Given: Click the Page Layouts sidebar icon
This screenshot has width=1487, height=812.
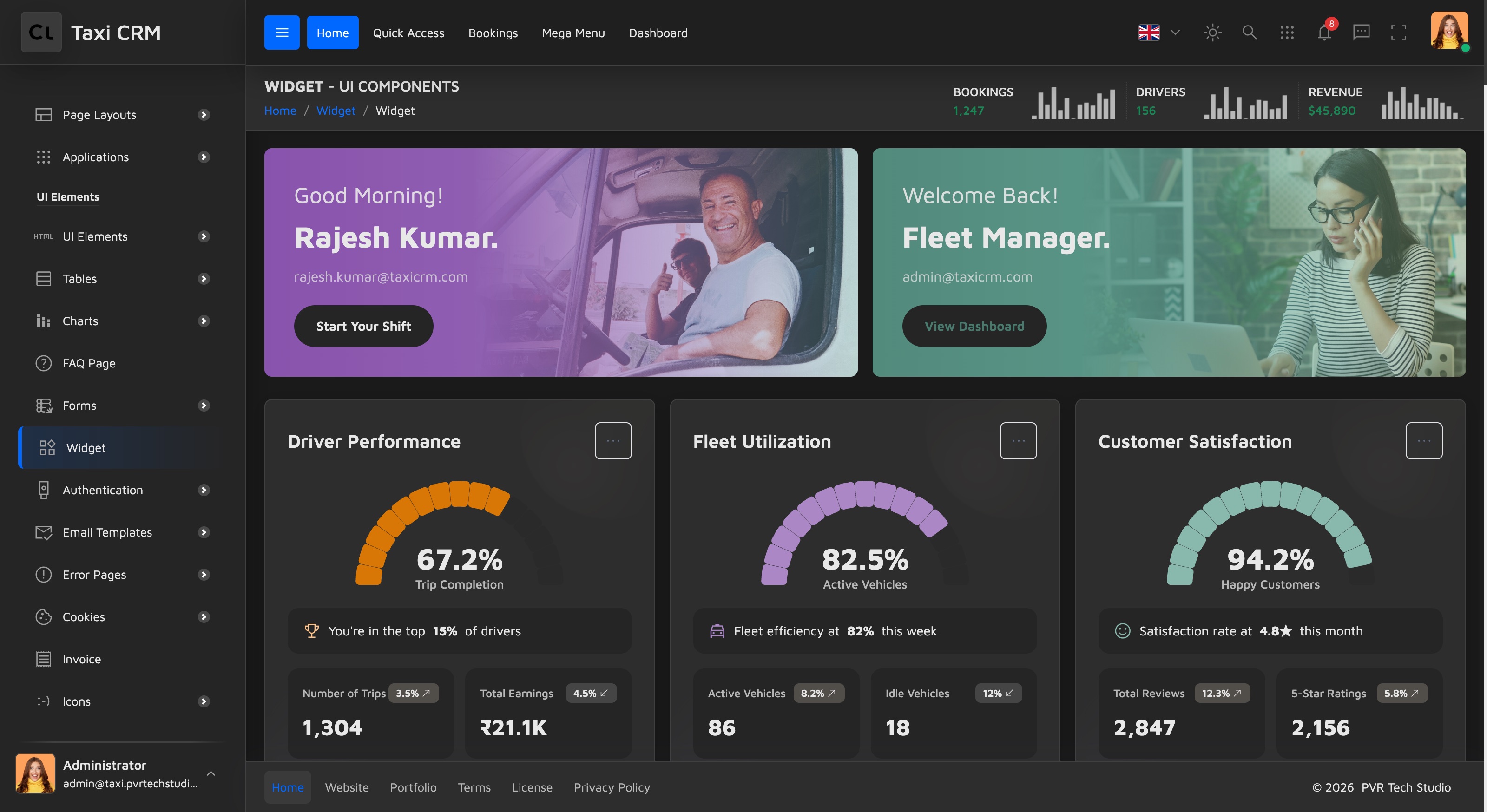Looking at the screenshot, I should click(x=43, y=115).
